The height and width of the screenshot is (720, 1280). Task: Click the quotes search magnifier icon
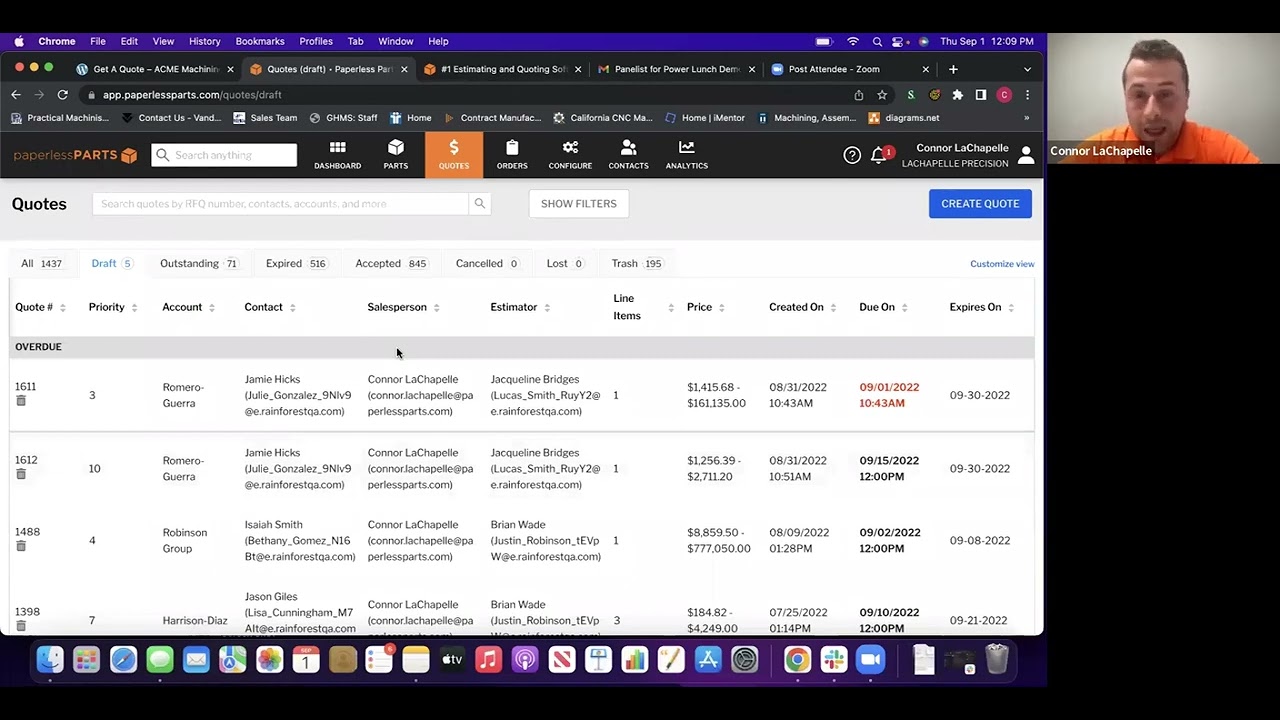pyautogui.click(x=480, y=204)
